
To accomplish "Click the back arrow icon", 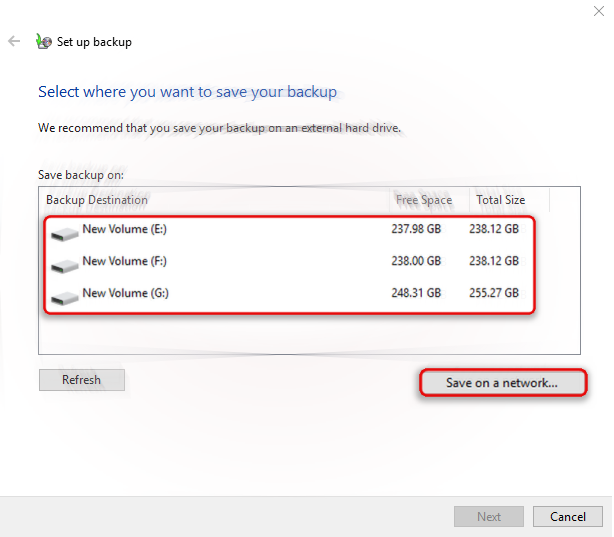I will (14, 42).
